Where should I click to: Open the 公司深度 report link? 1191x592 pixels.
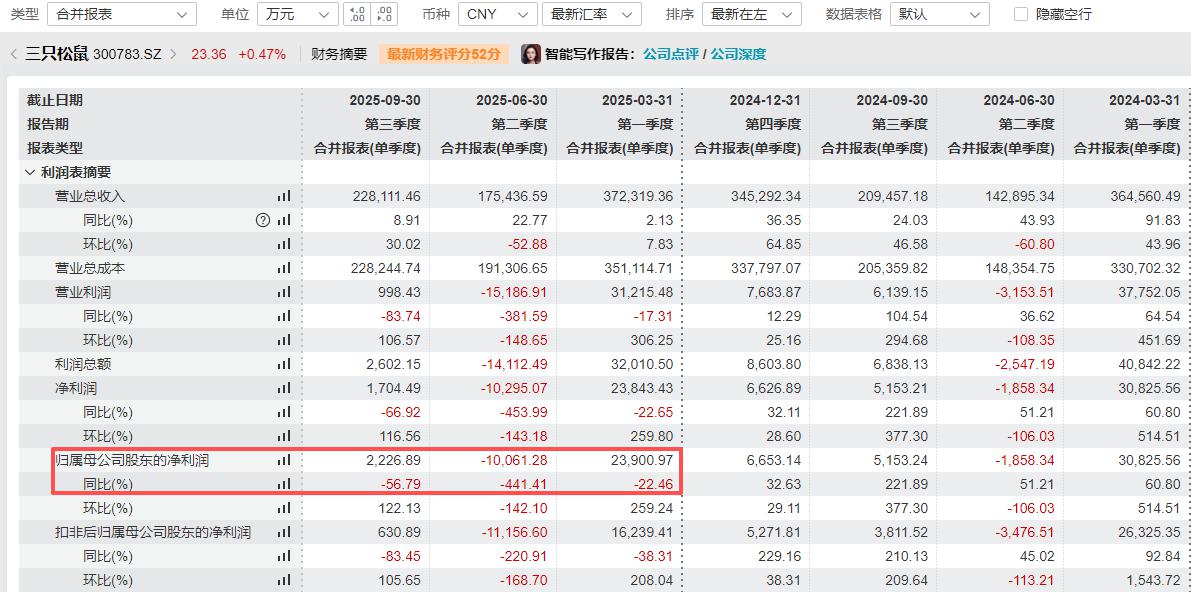738,54
